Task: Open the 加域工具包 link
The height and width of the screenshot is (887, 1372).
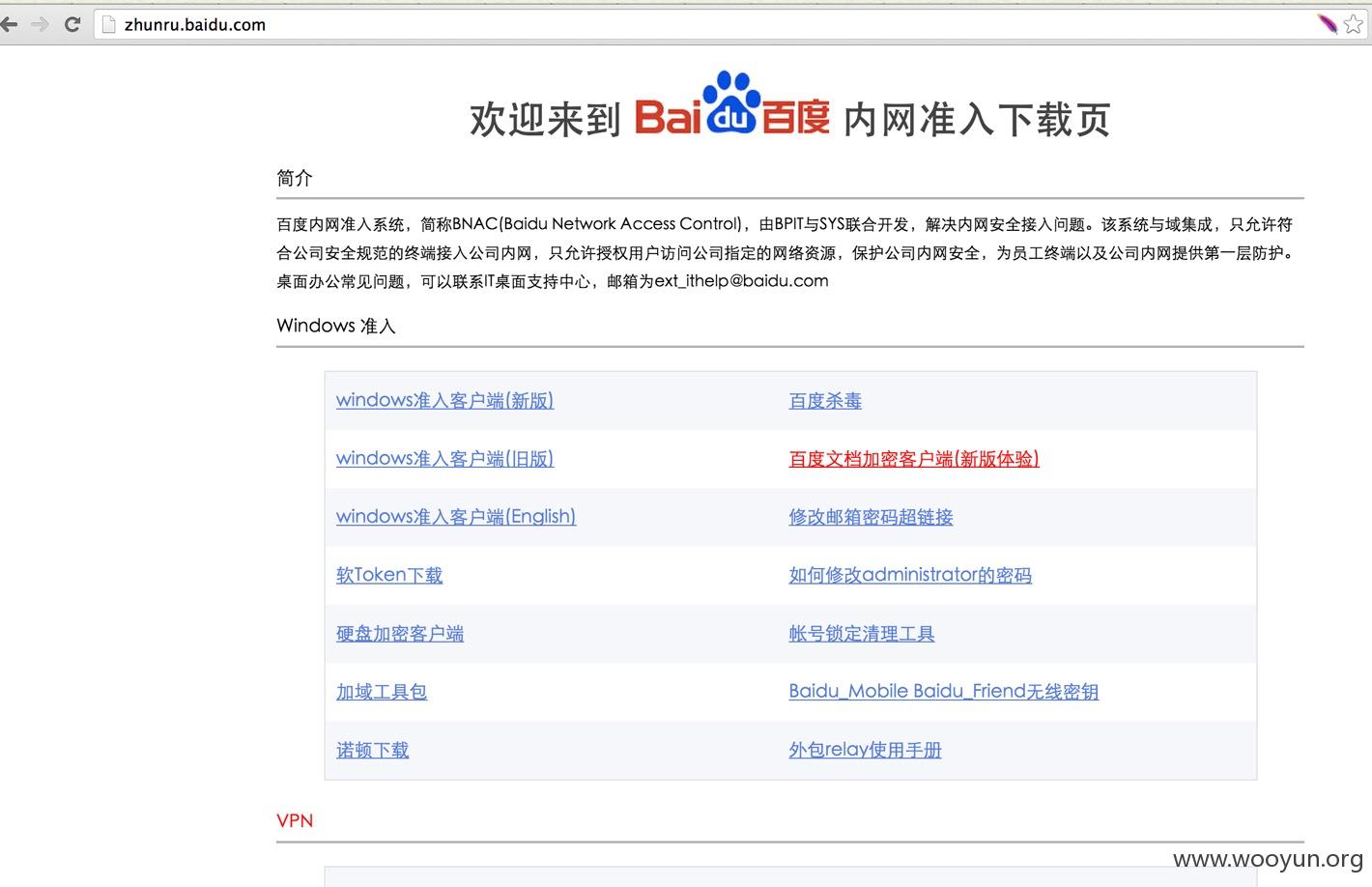Action: (382, 691)
